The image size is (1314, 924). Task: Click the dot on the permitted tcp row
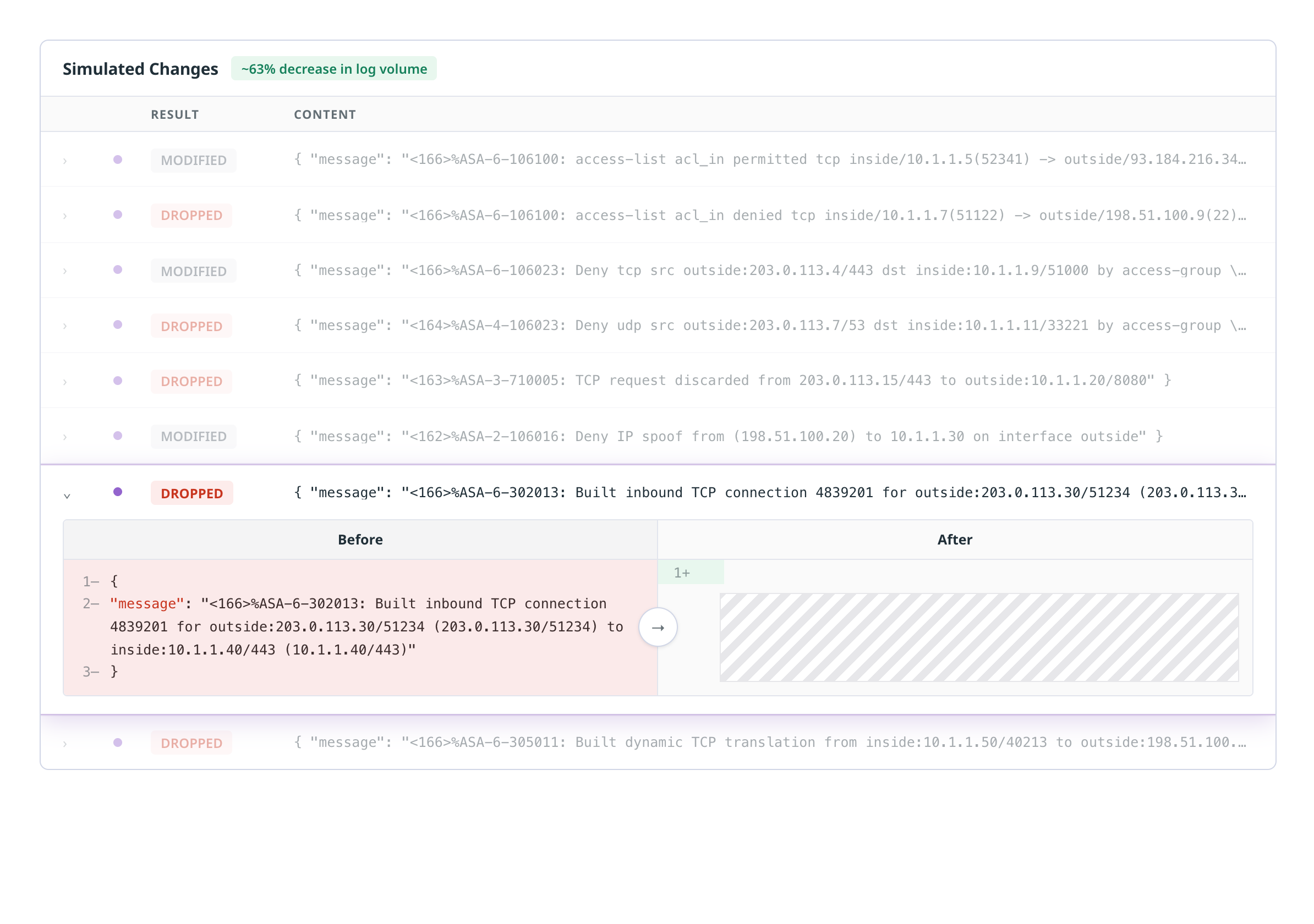click(x=118, y=159)
